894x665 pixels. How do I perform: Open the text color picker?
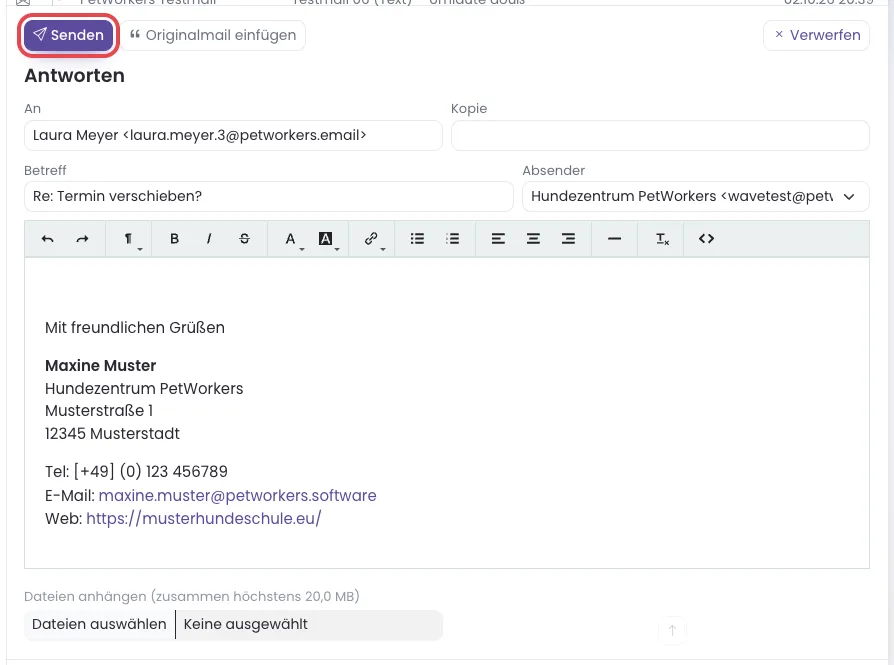[291, 239]
